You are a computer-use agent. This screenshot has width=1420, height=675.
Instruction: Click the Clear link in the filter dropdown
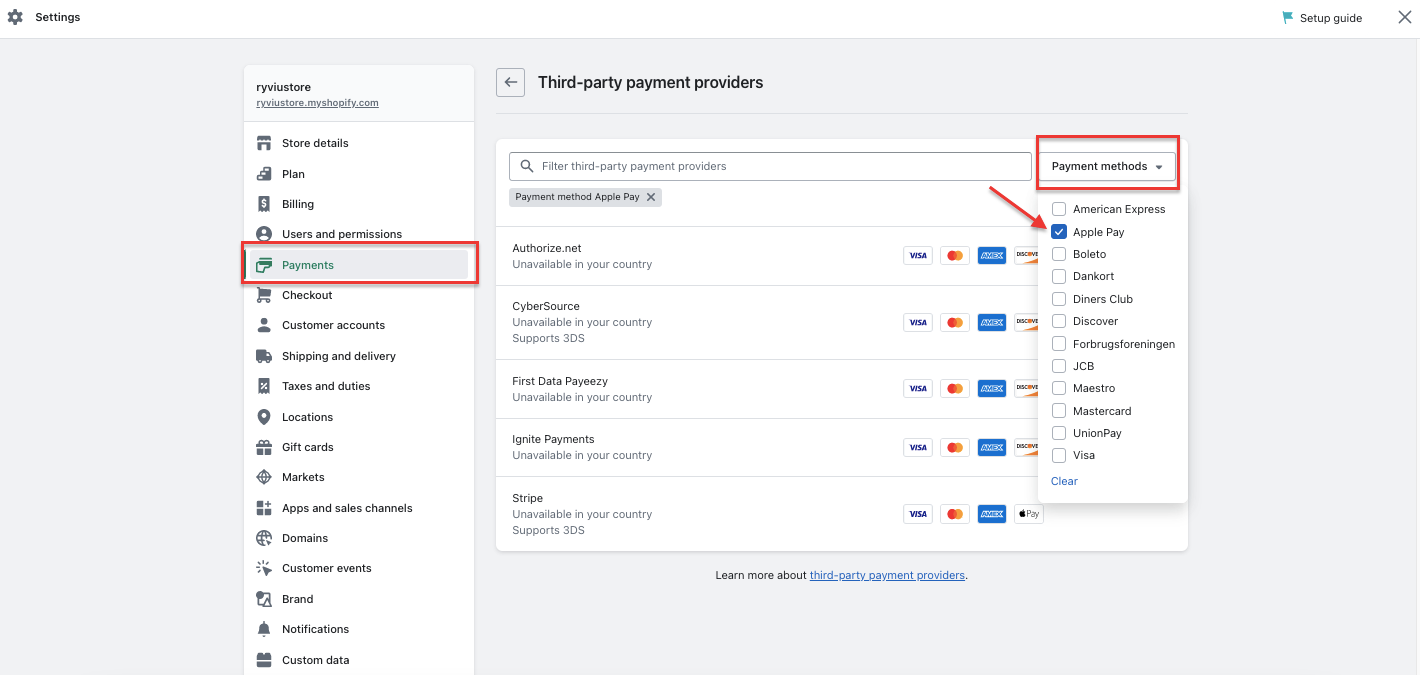tap(1063, 481)
